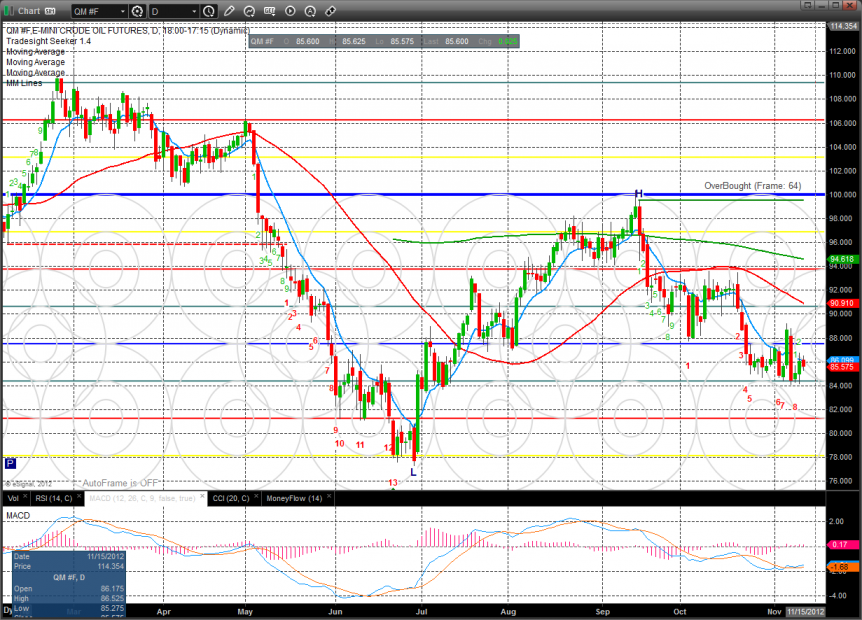Close the RSI (14, C) tab

79,496
